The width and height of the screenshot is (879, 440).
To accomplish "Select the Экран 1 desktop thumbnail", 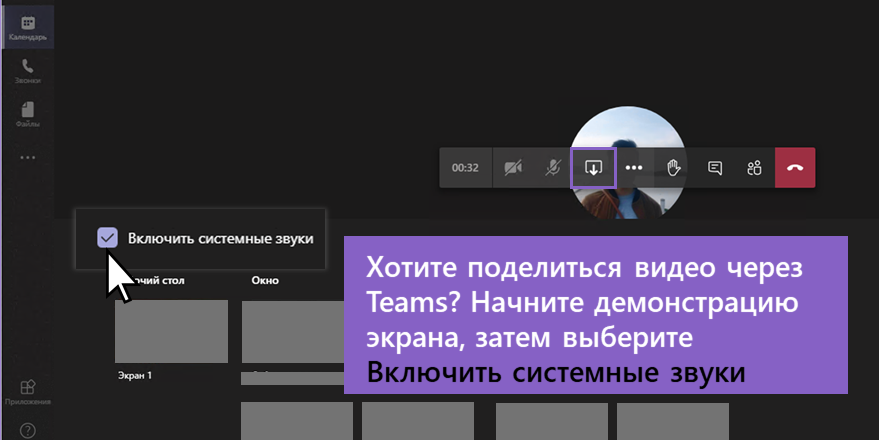I will [x=172, y=331].
